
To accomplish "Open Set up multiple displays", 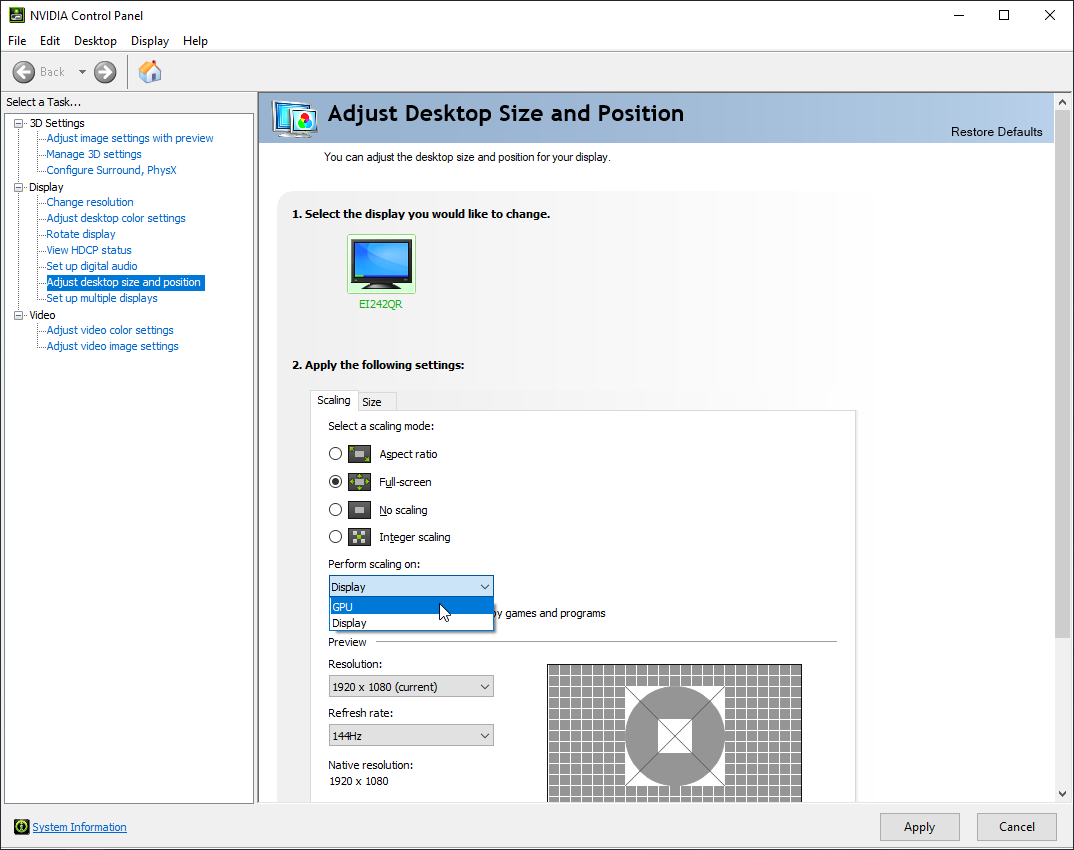I will (102, 298).
